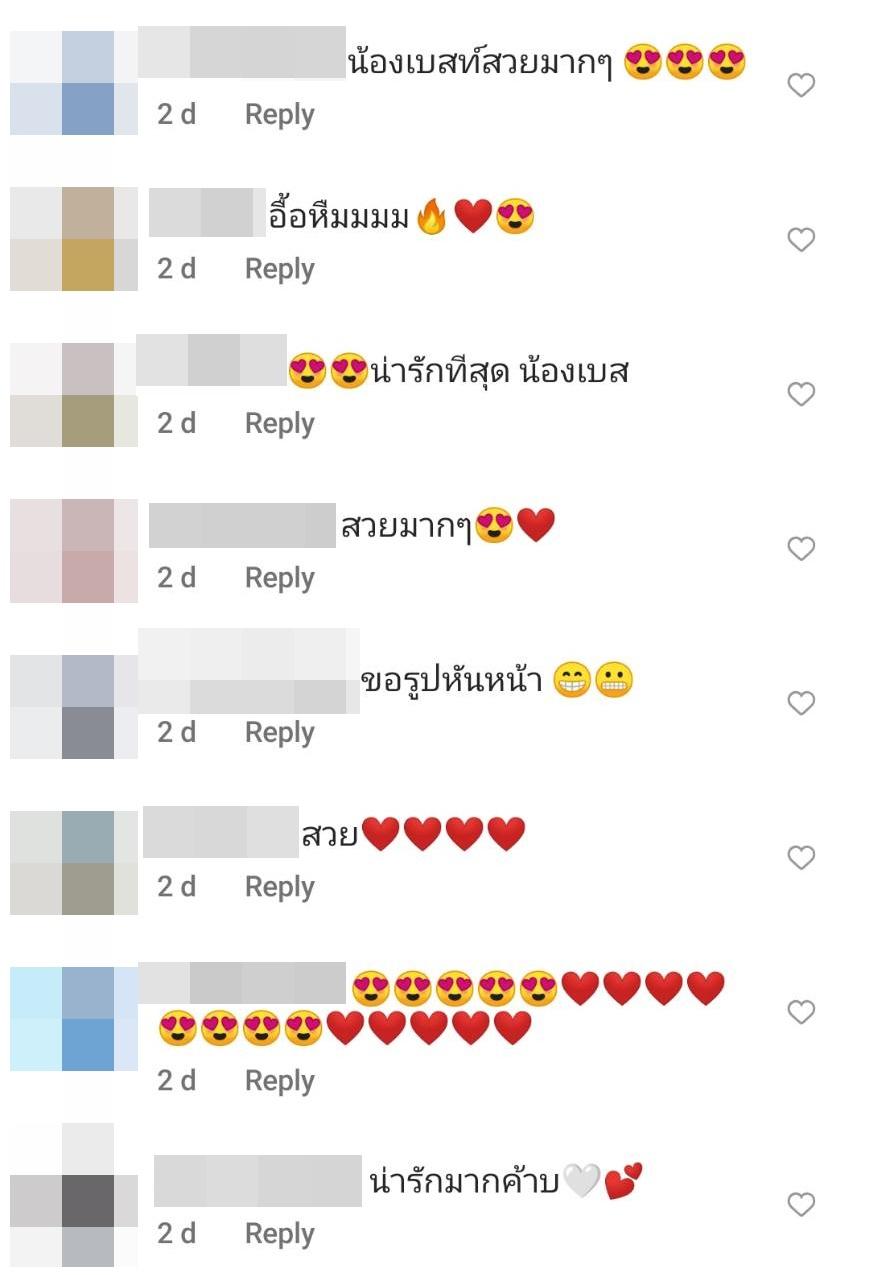Open username before "สวย" hearts comment

coord(221,832)
